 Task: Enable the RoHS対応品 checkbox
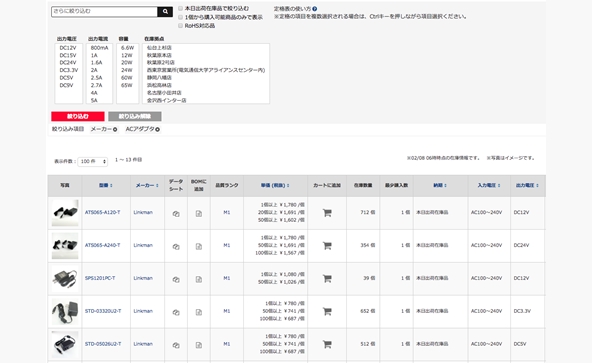180,26
